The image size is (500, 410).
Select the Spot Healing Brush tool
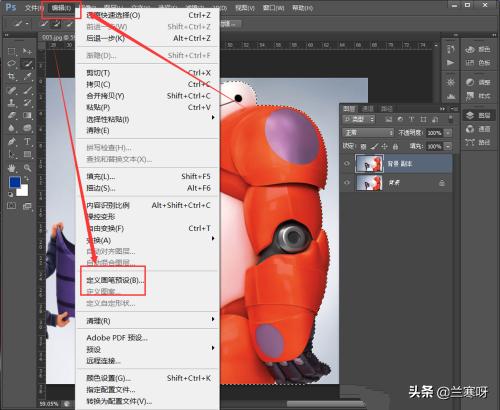click(11, 90)
